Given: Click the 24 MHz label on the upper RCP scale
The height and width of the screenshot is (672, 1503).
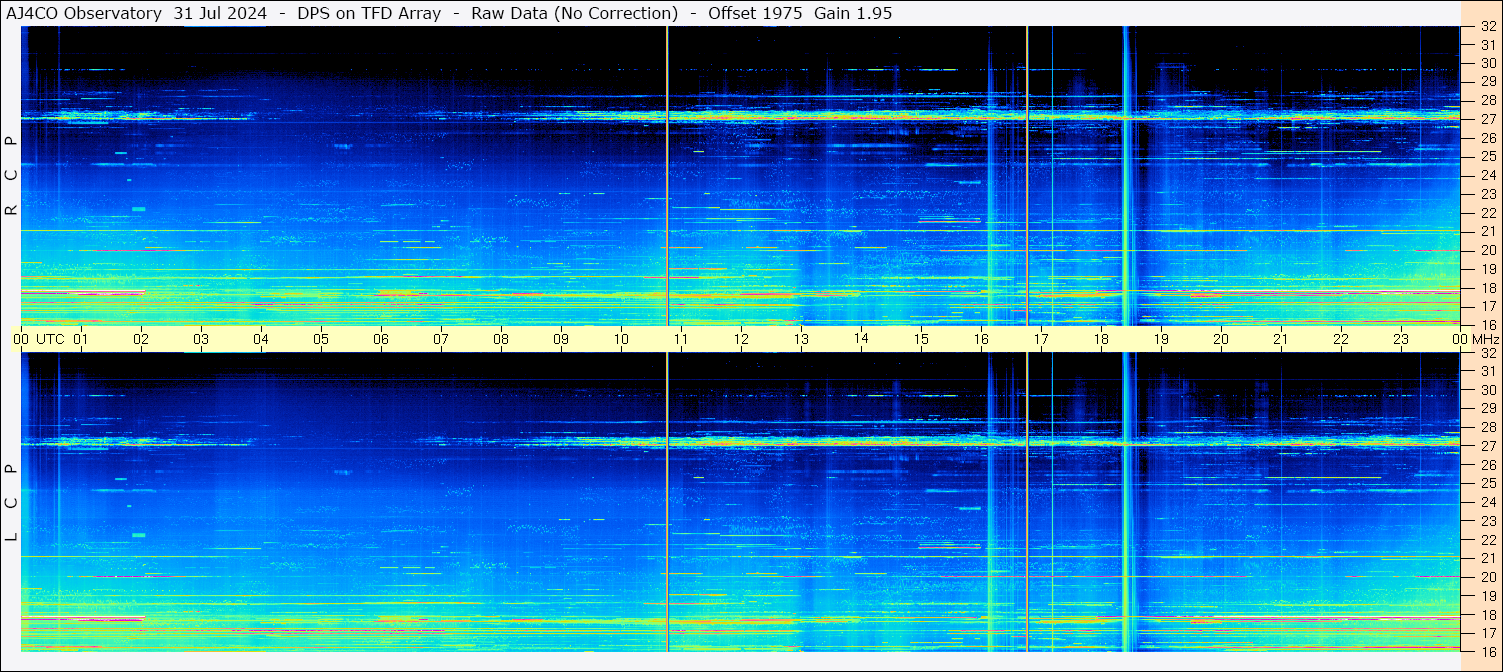Looking at the screenshot, I should [1487, 176].
